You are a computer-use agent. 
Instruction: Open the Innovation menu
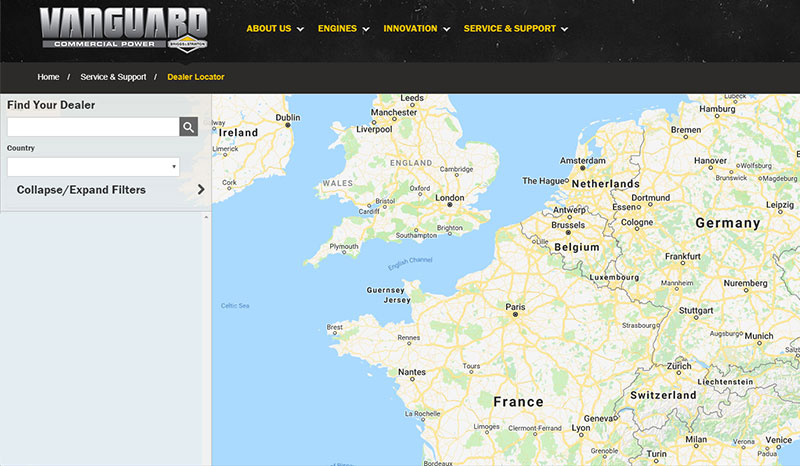(410, 29)
